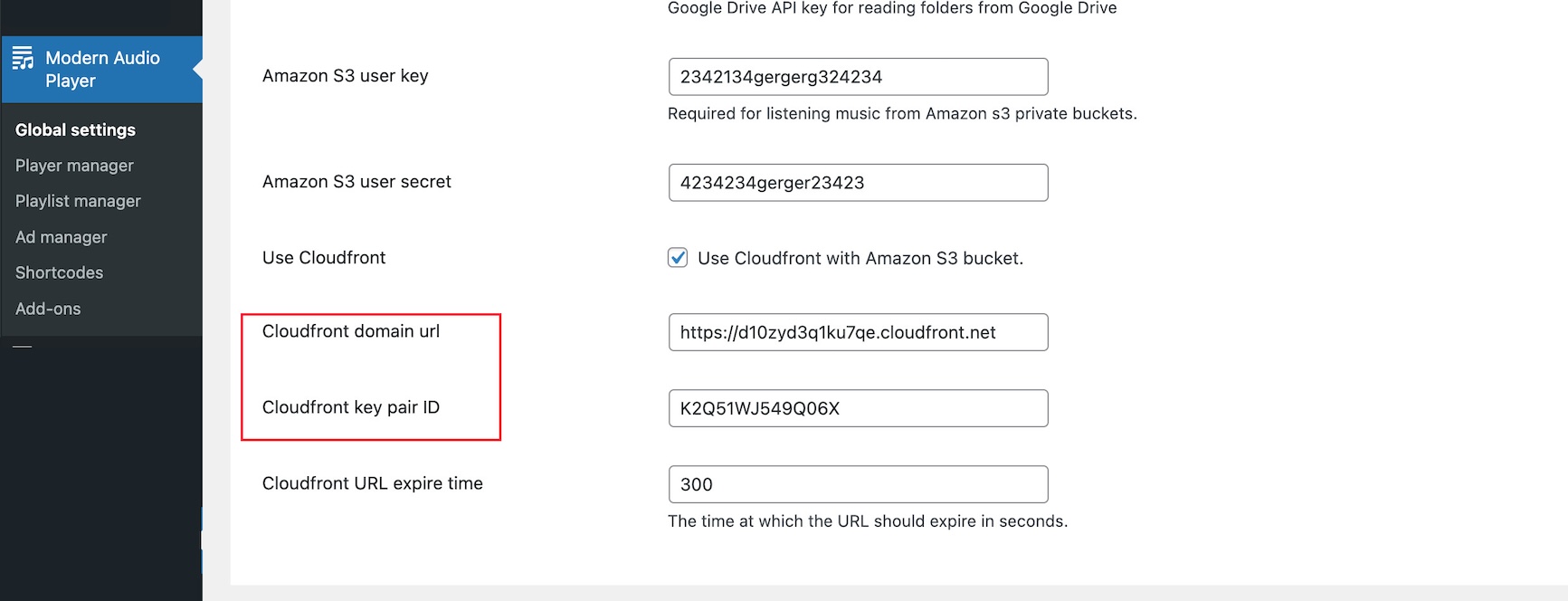
Task: Click the Modern Audio Player playlist icon
Action: coord(23,58)
